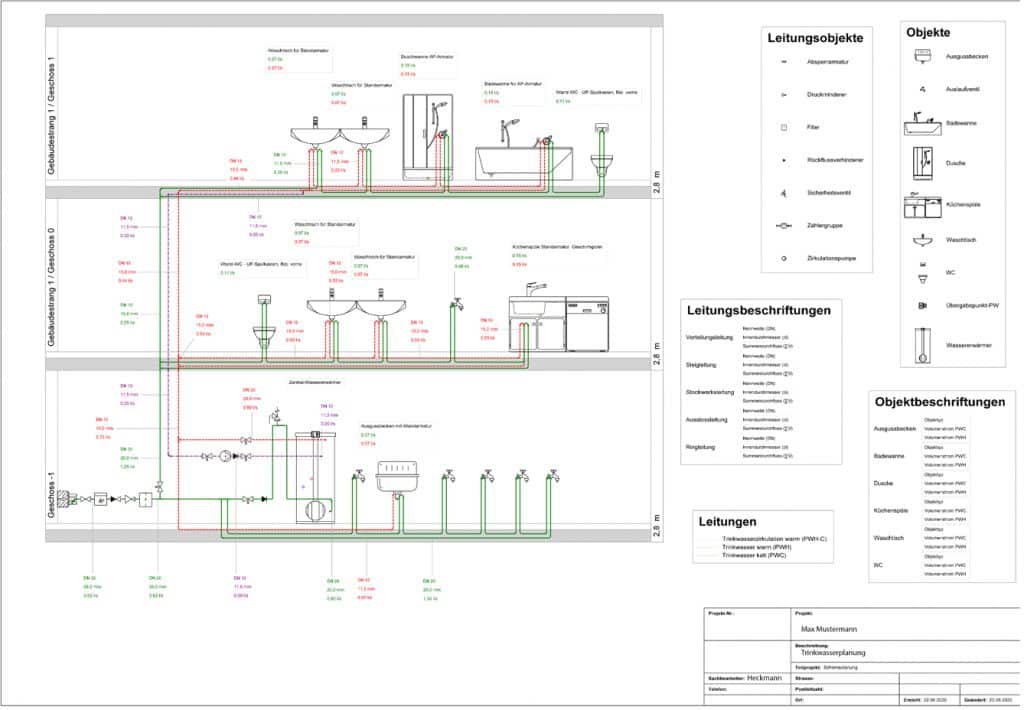Click the Objekte legend heading
The width and height of the screenshot is (1024, 710).
[928, 33]
